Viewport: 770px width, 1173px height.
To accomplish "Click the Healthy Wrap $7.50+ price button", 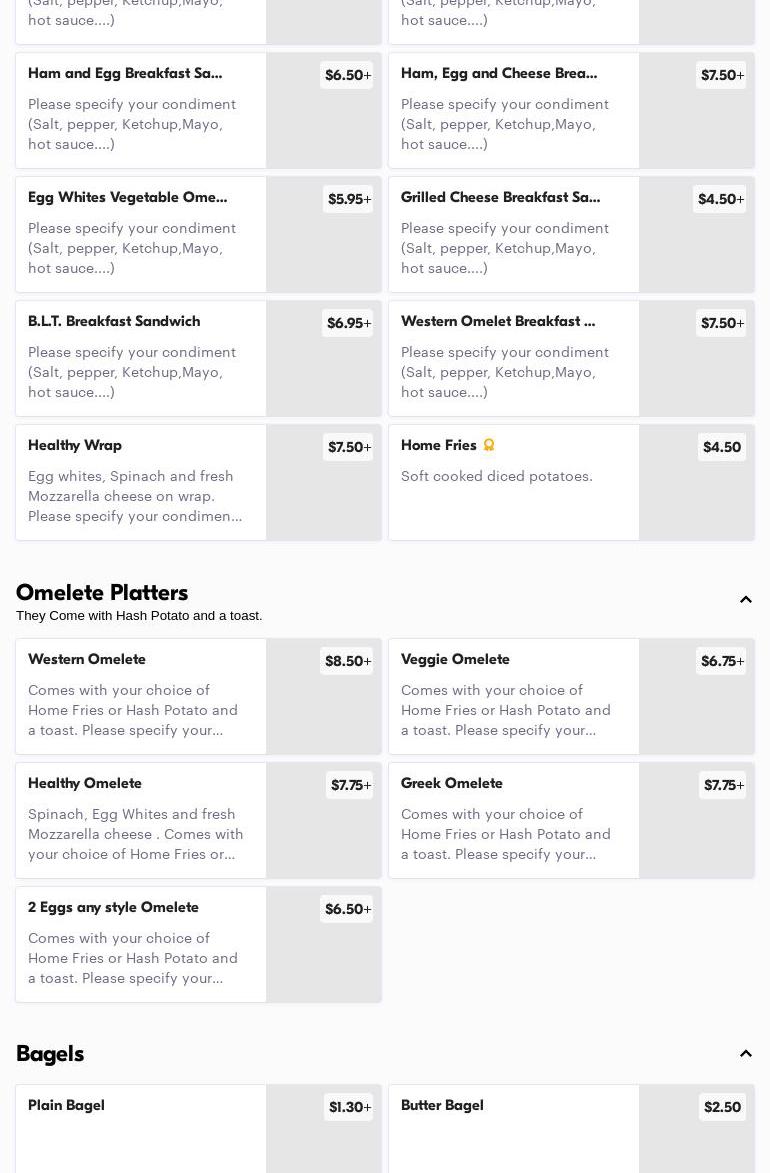I will (x=349, y=447).
